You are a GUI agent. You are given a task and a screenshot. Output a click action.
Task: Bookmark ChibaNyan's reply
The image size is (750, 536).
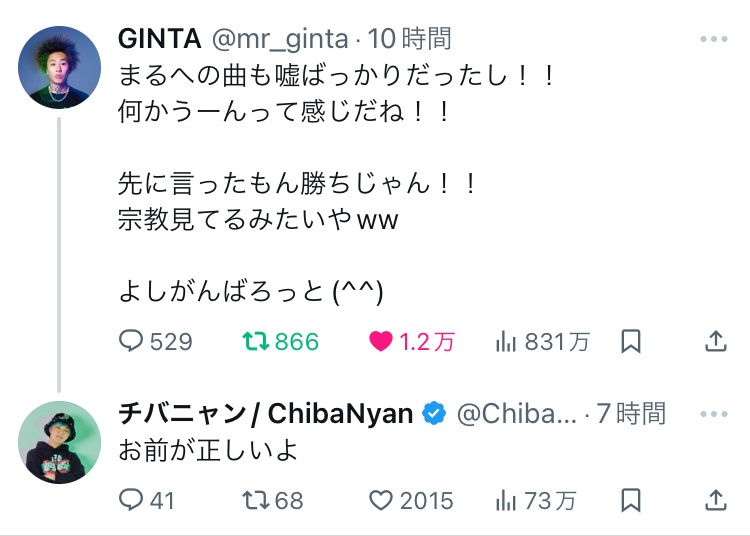point(630,500)
